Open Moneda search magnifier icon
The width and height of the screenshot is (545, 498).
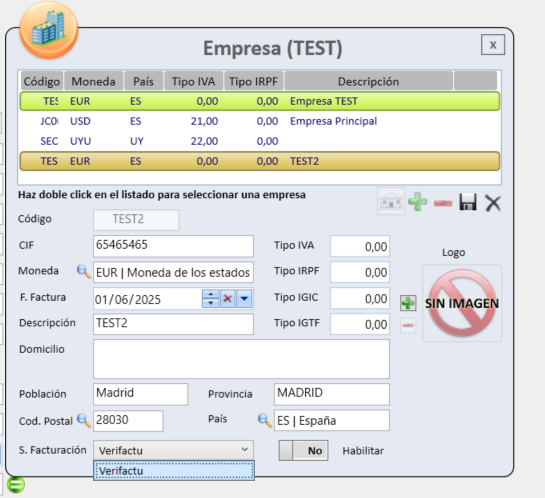83,271
